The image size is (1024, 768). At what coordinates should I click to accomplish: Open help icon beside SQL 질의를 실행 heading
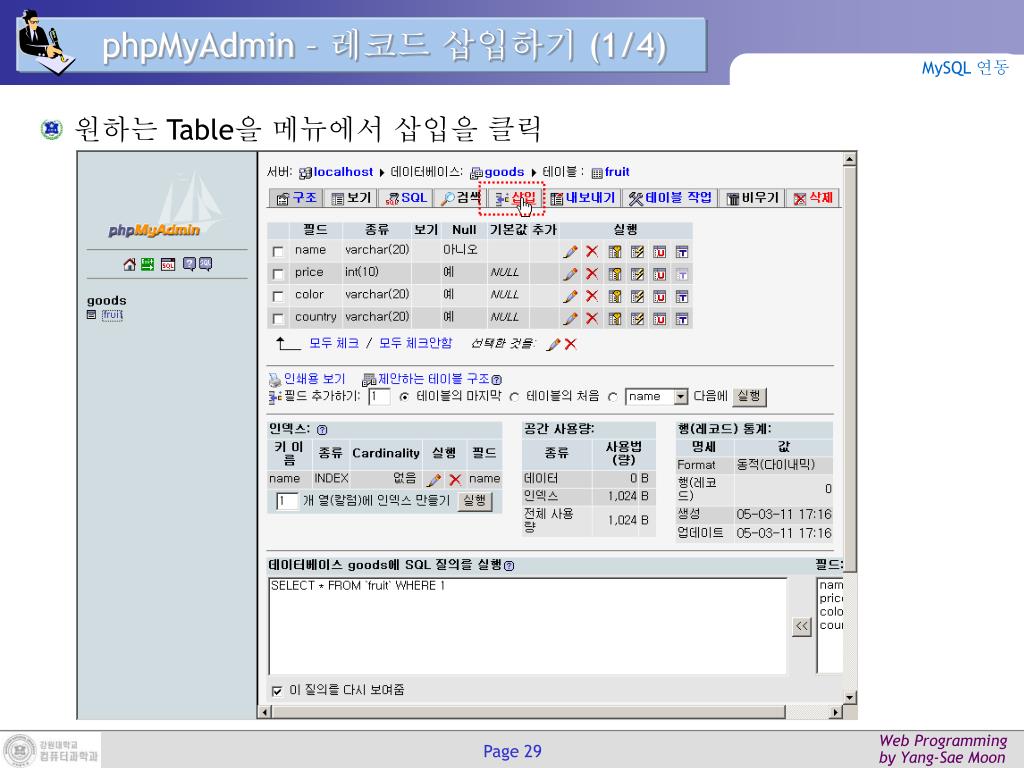click(x=509, y=566)
